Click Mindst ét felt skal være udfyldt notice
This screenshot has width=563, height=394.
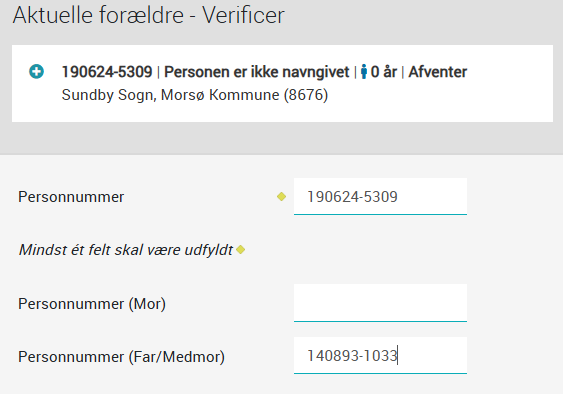[x=126, y=250]
